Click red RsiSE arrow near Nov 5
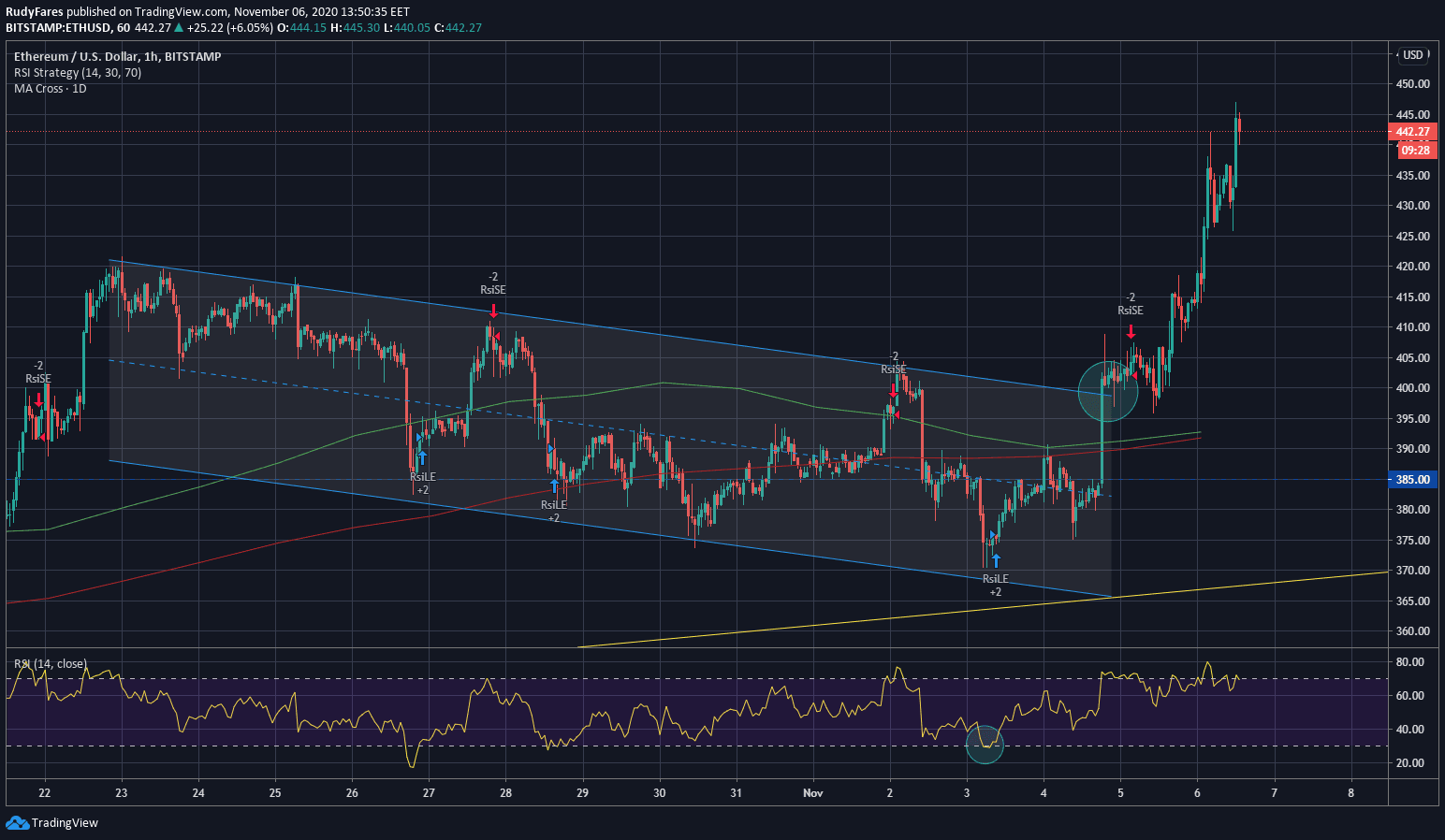 coord(1131,331)
